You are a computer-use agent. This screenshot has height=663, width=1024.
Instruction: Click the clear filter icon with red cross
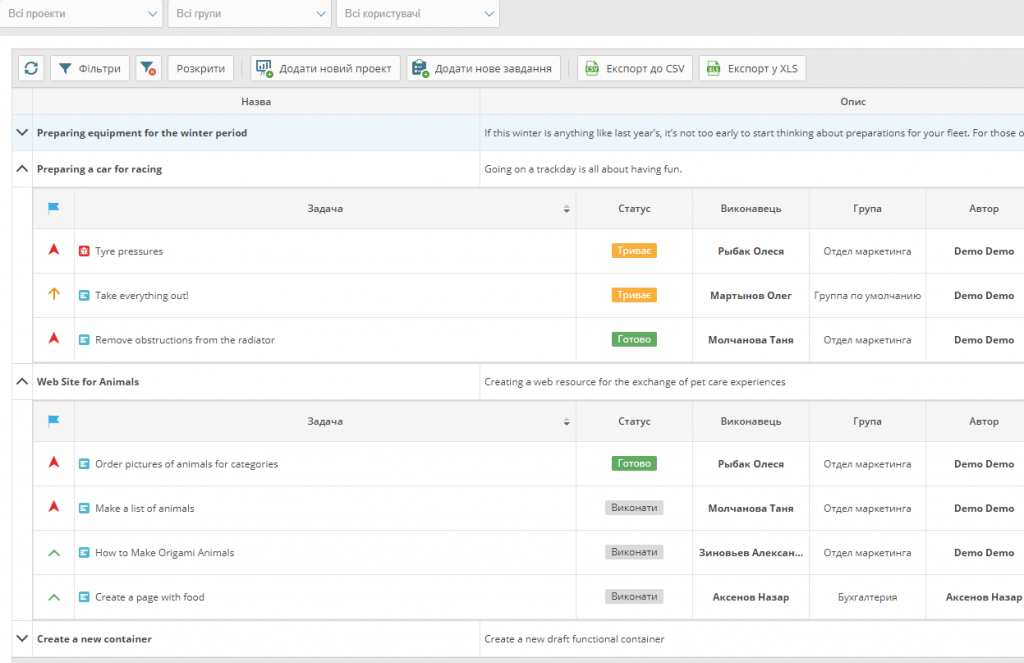coord(148,68)
